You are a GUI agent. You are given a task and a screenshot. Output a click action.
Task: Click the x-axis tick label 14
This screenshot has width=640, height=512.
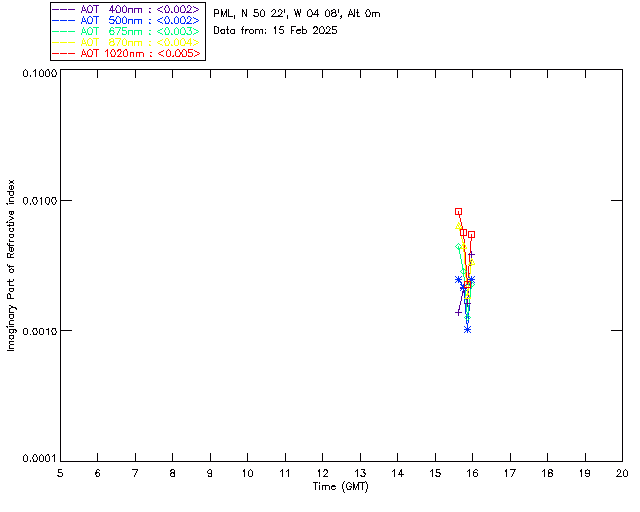398,473
